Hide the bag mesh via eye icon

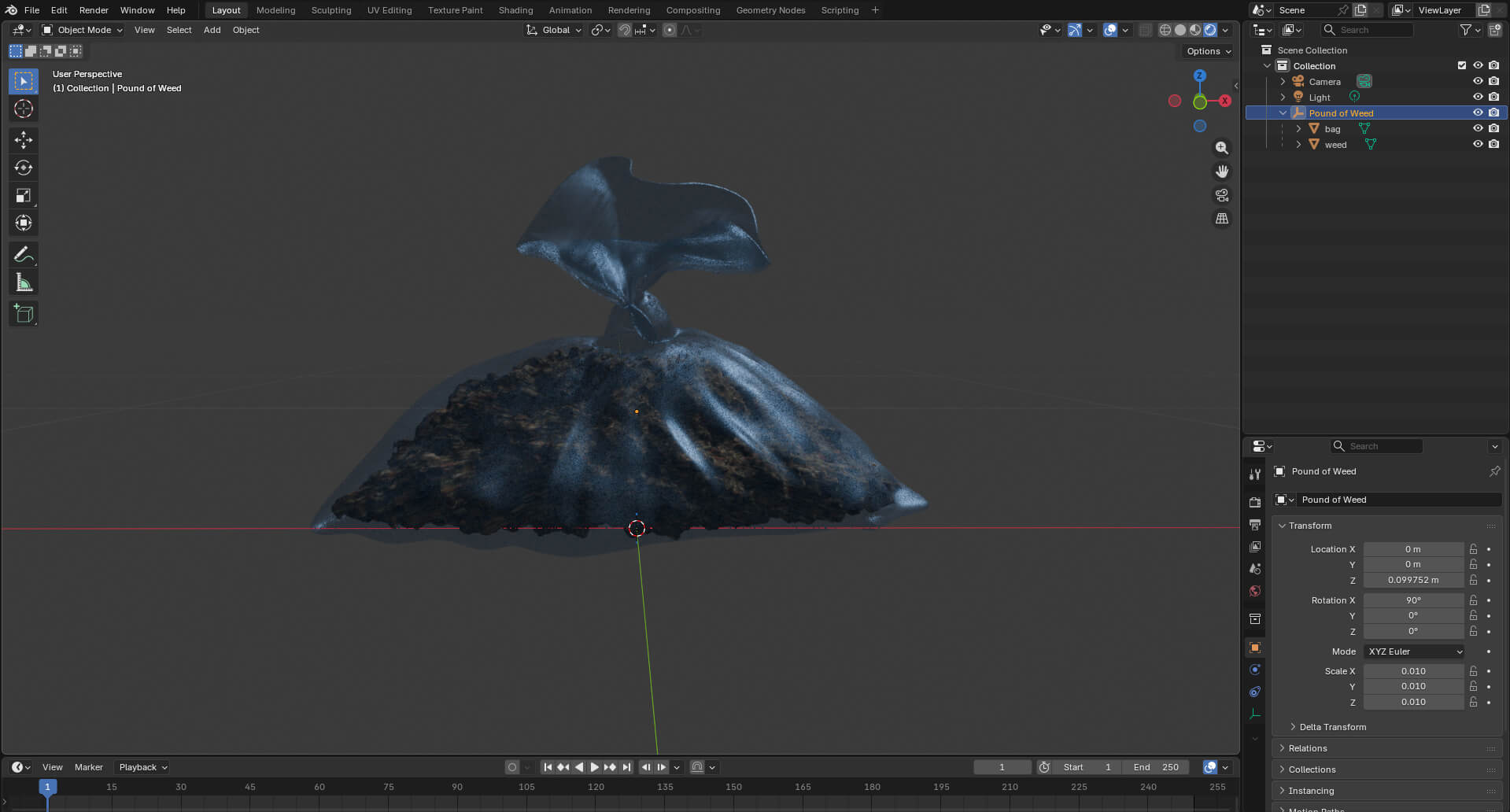(x=1478, y=128)
